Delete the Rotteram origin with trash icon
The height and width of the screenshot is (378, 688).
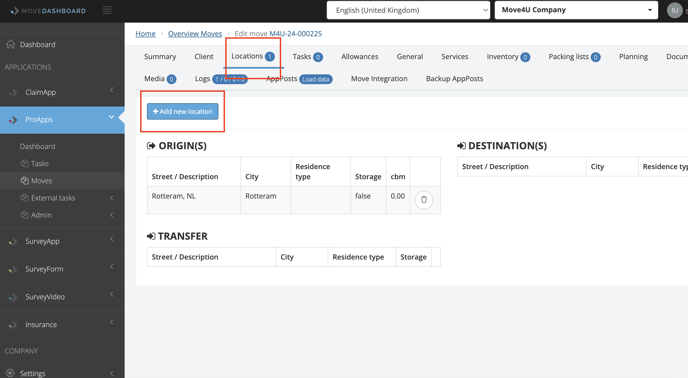click(424, 200)
